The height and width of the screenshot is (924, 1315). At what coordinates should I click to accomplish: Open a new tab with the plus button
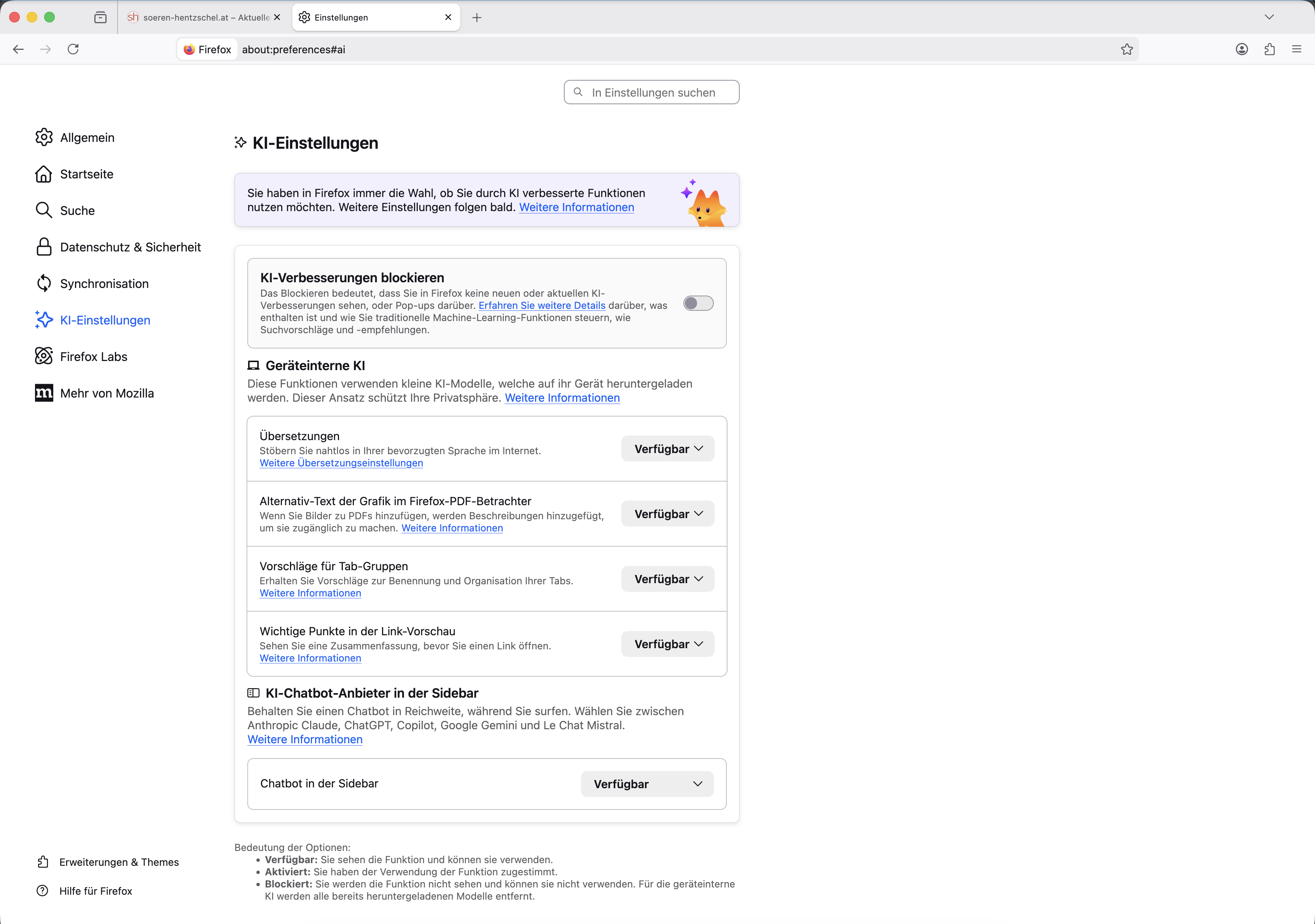tap(476, 17)
